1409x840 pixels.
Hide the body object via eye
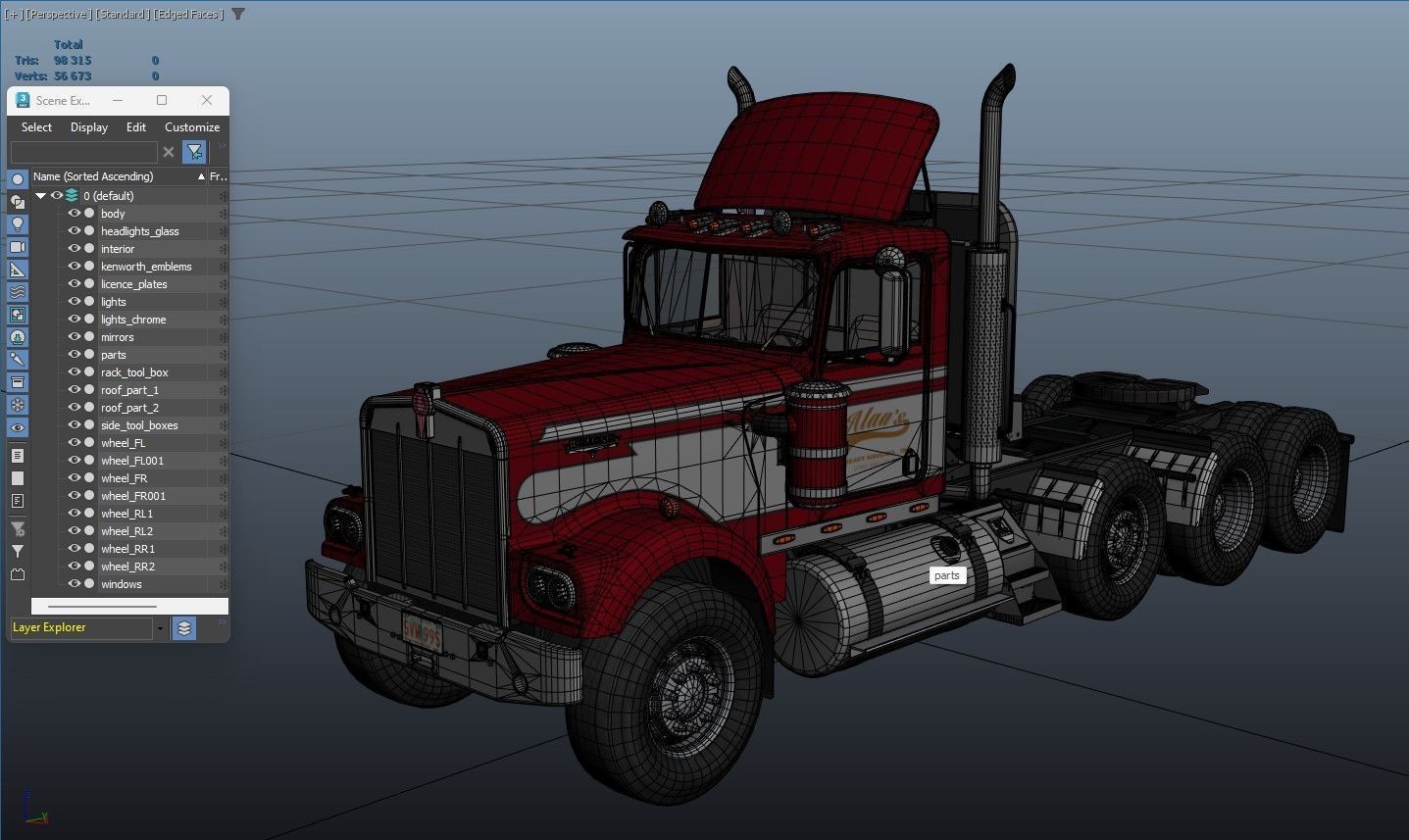point(74,214)
